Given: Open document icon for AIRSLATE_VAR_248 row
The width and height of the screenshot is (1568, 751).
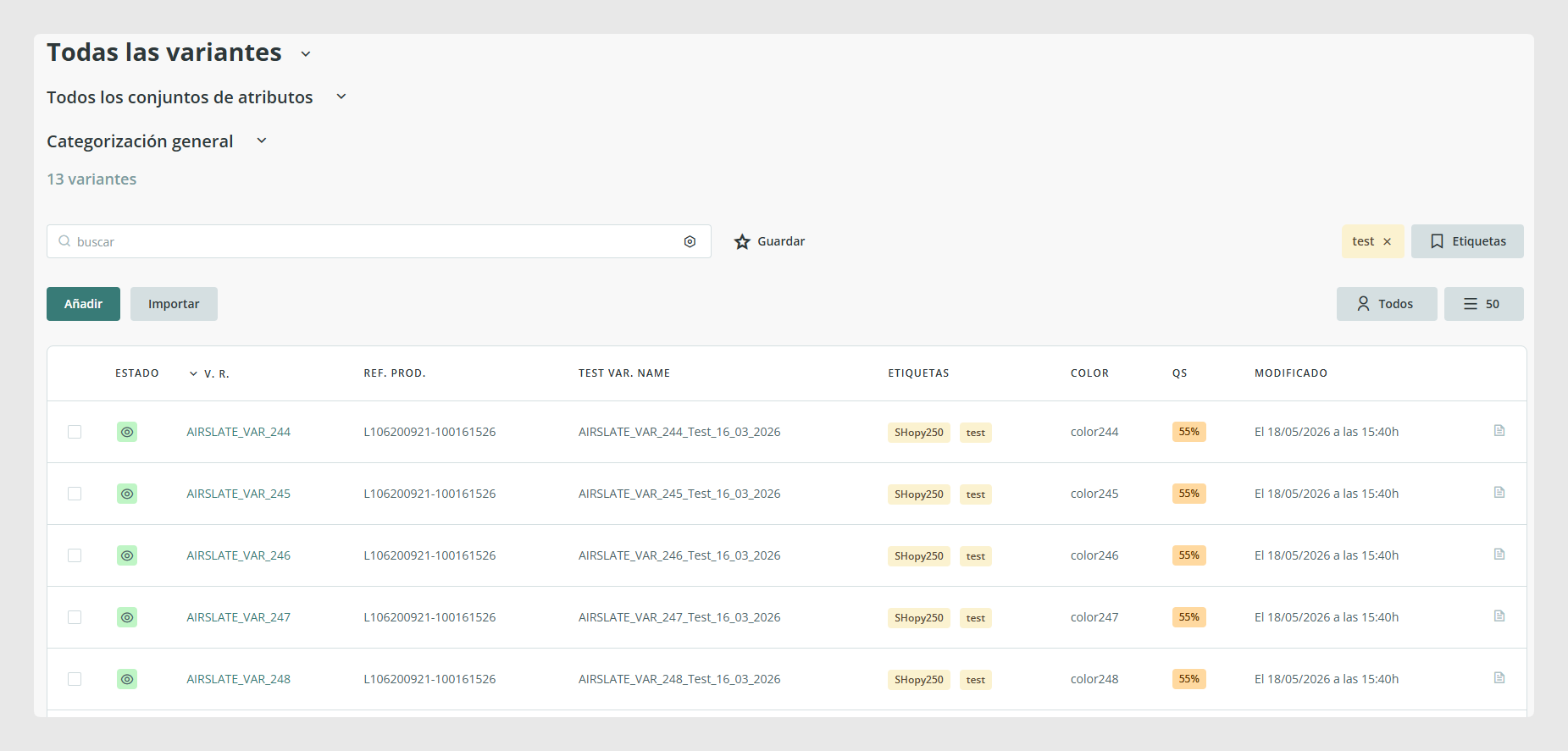Looking at the screenshot, I should tap(1499, 678).
